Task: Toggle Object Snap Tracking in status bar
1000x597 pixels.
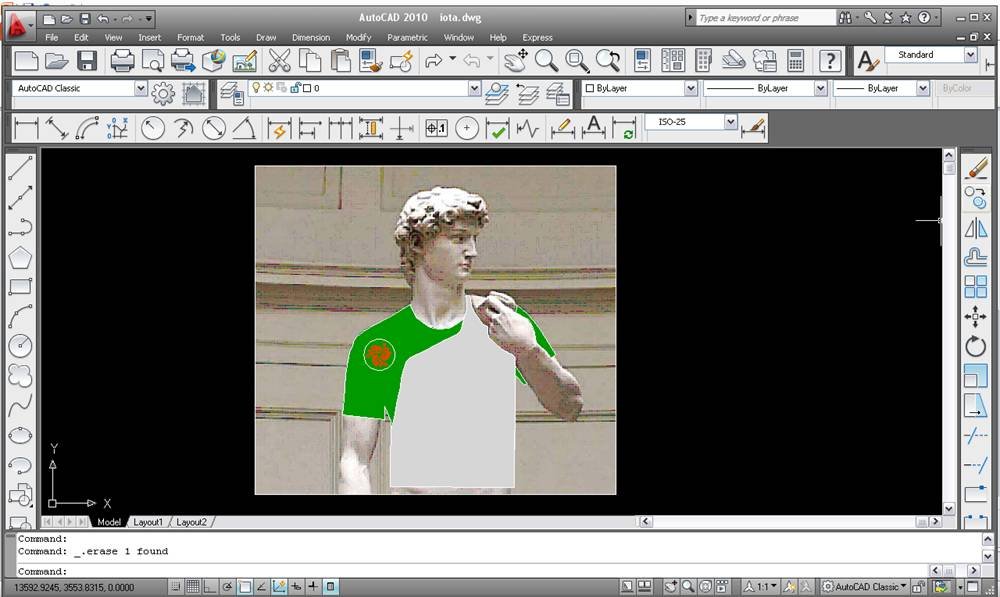Action: pos(261,586)
